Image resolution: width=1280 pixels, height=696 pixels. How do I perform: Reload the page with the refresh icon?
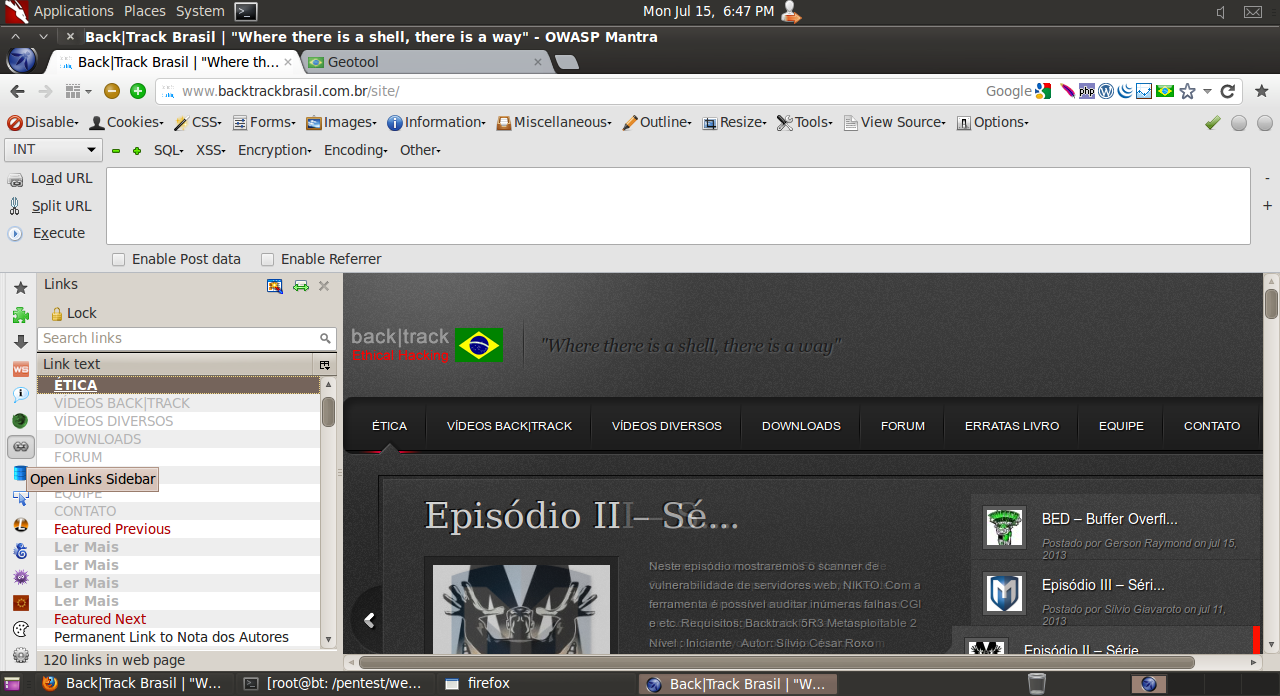pos(1228,91)
